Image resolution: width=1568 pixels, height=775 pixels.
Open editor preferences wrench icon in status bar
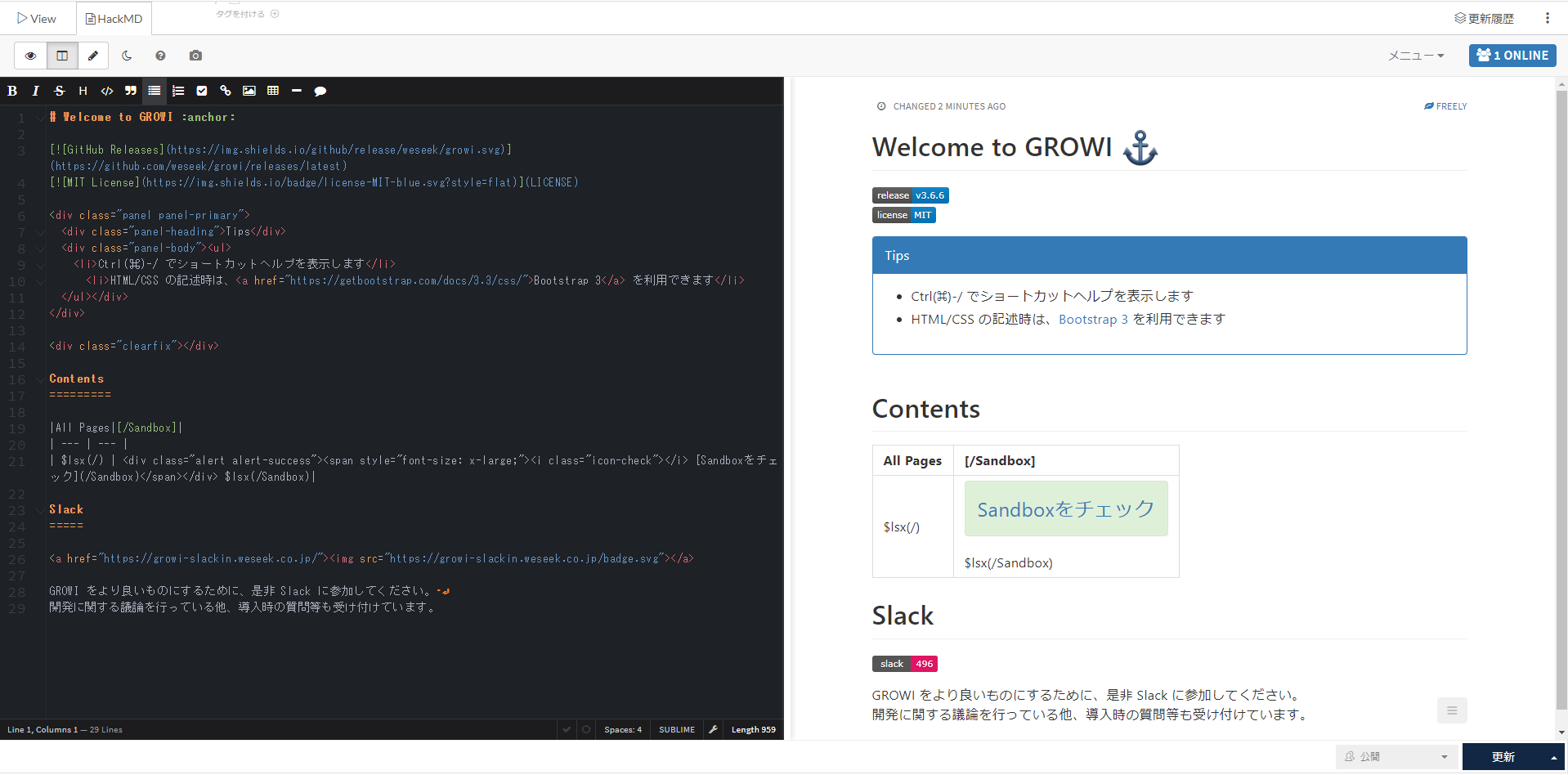(713, 729)
